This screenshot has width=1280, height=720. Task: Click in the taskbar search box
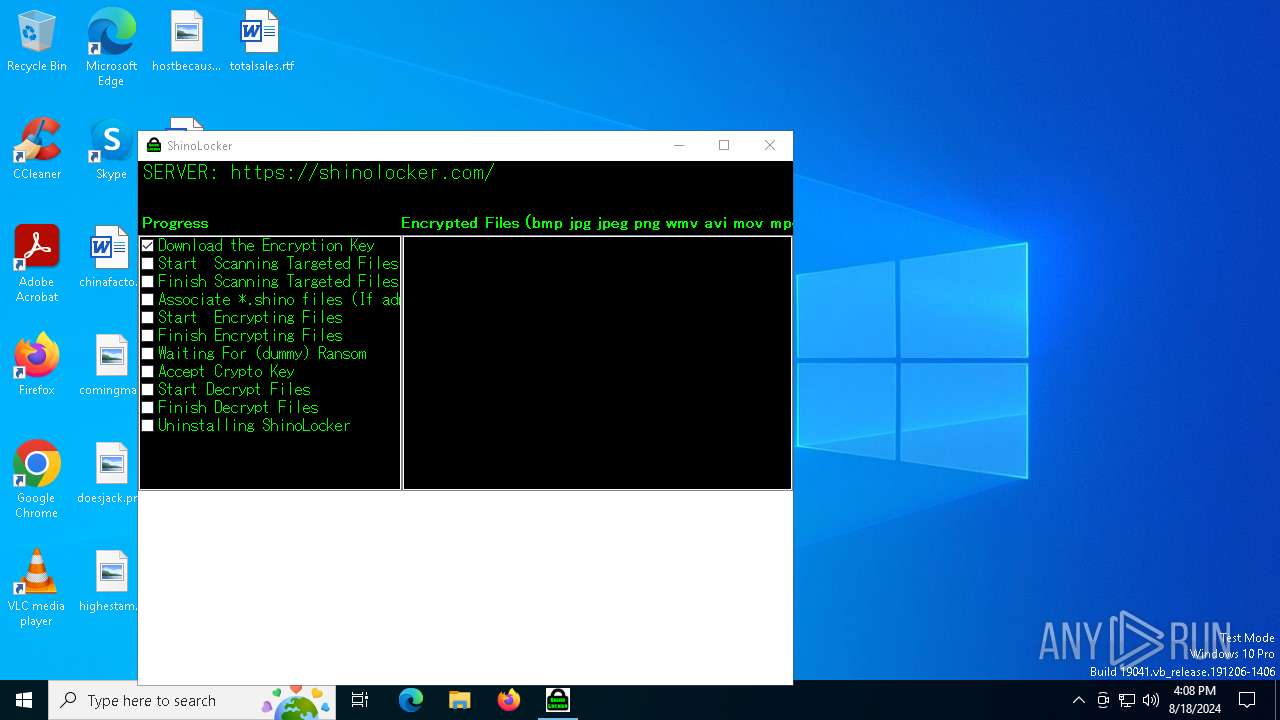190,700
